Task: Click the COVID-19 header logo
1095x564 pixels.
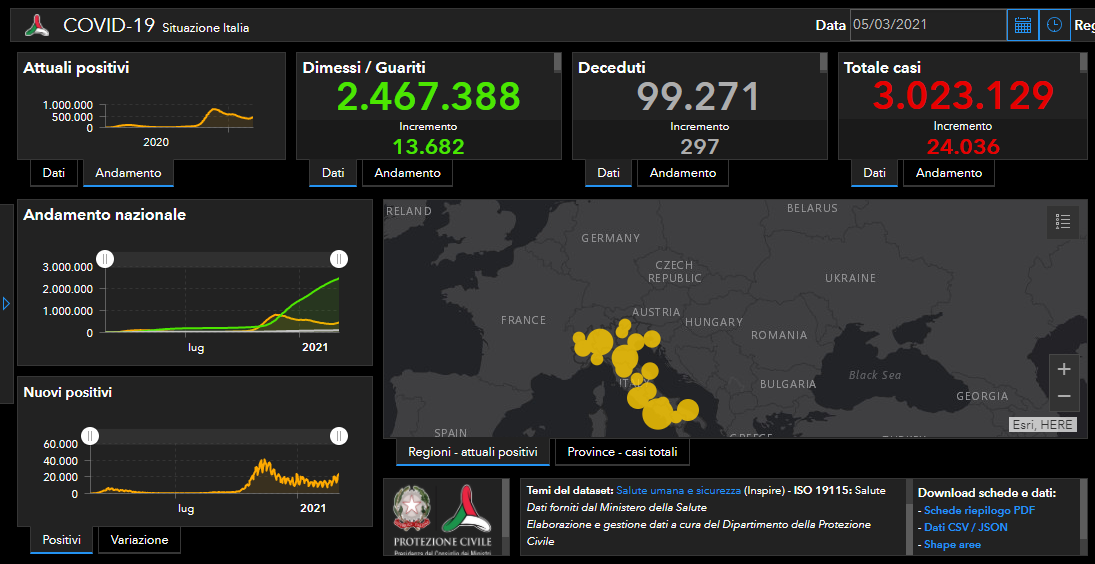Action: [x=37, y=26]
